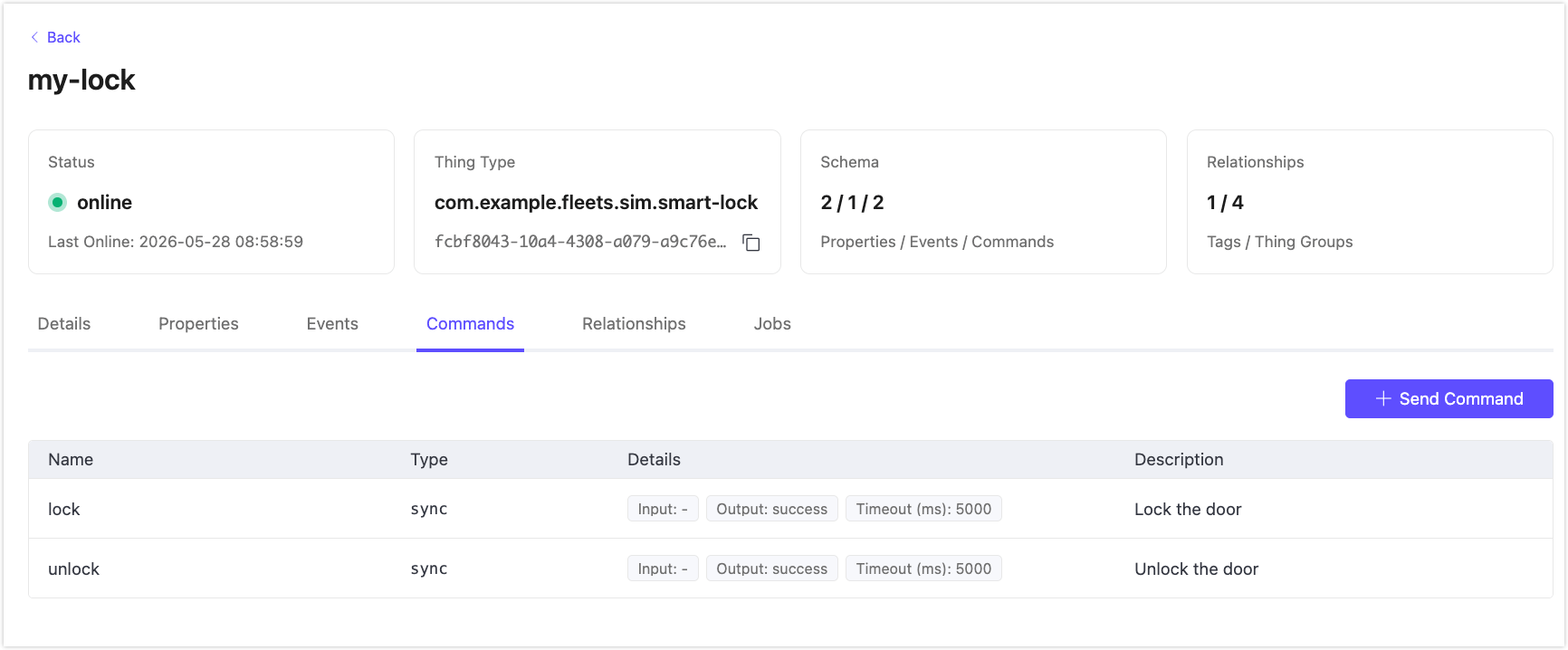This screenshot has height=650, width=1568.
Task: Click the lock command name
Action: pyautogui.click(x=64, y=510)
